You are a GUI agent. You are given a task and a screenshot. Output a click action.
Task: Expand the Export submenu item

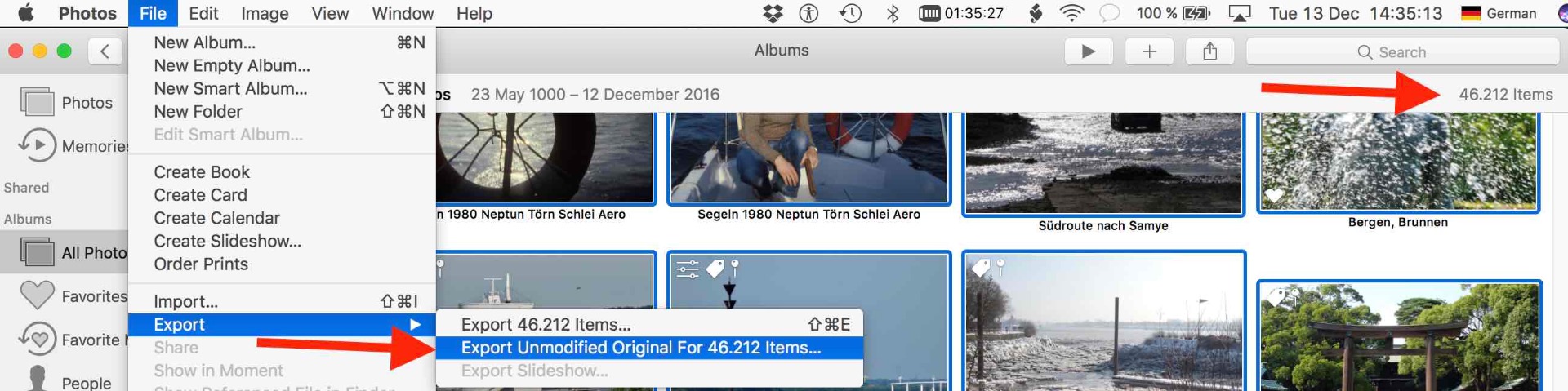tap(282, 325)
